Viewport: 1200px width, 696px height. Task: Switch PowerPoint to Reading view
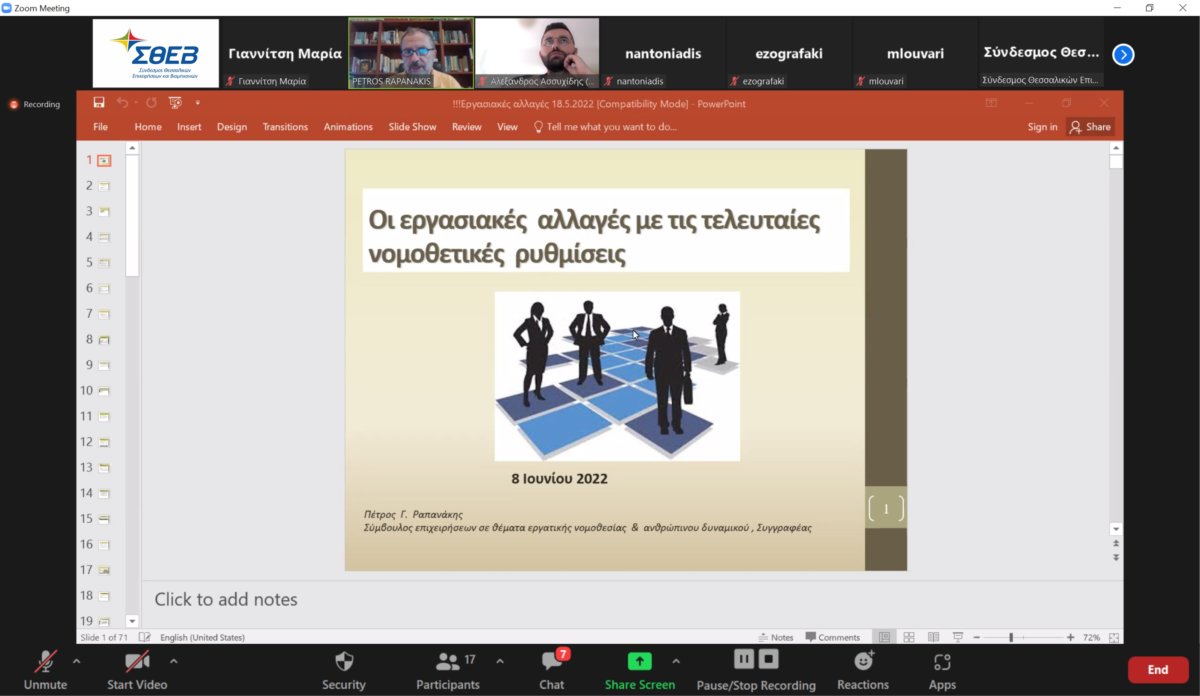[933, 637]
